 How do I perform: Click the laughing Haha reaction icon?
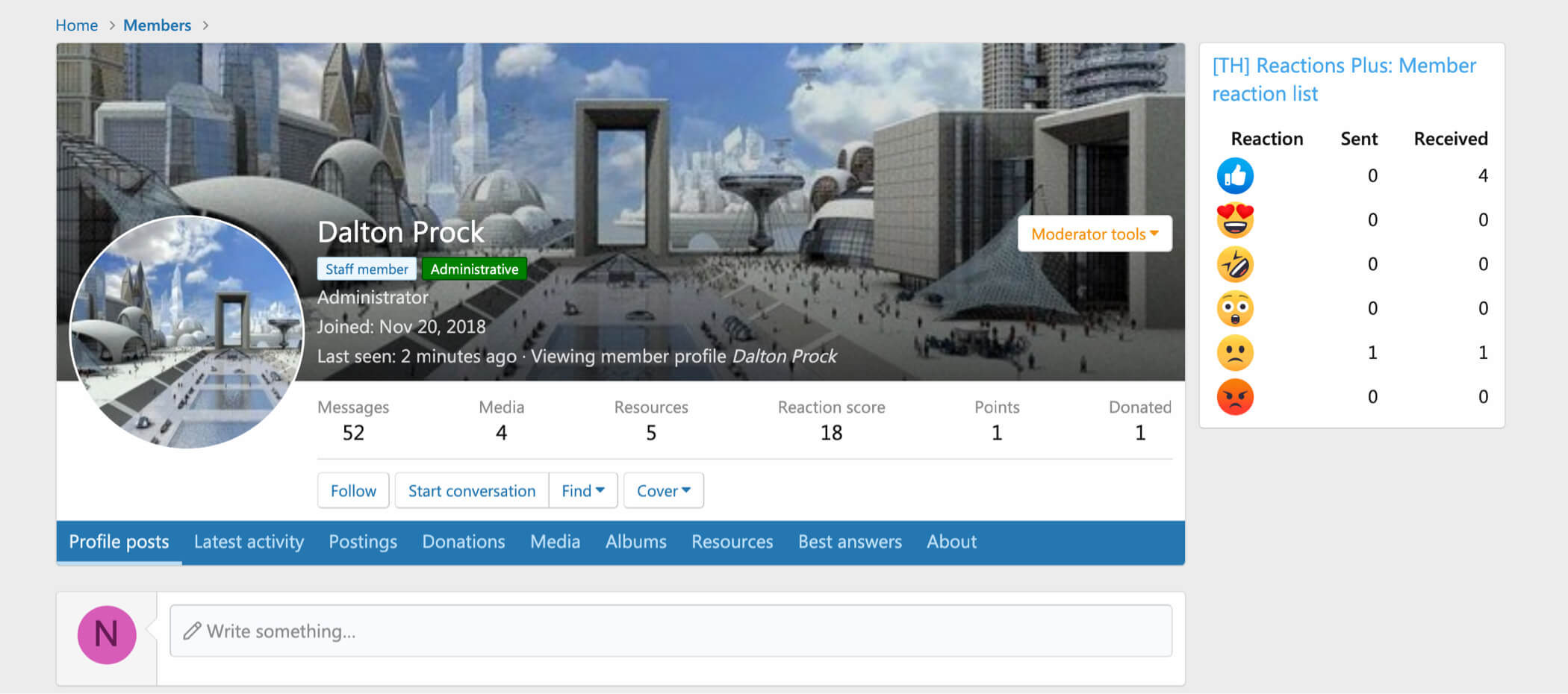tap(1235, 264)
